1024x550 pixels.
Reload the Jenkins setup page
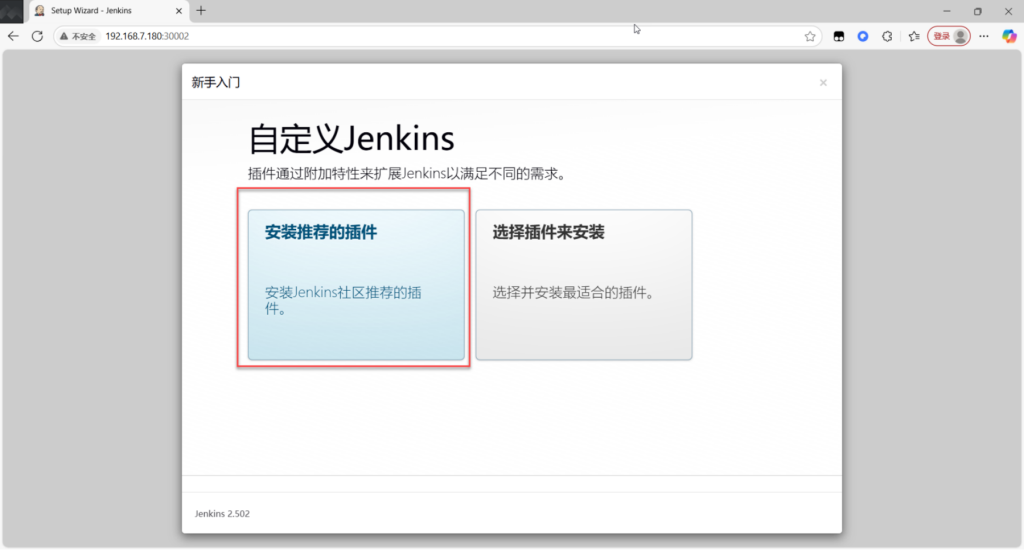pyautogui.click(x=37, y=36)
